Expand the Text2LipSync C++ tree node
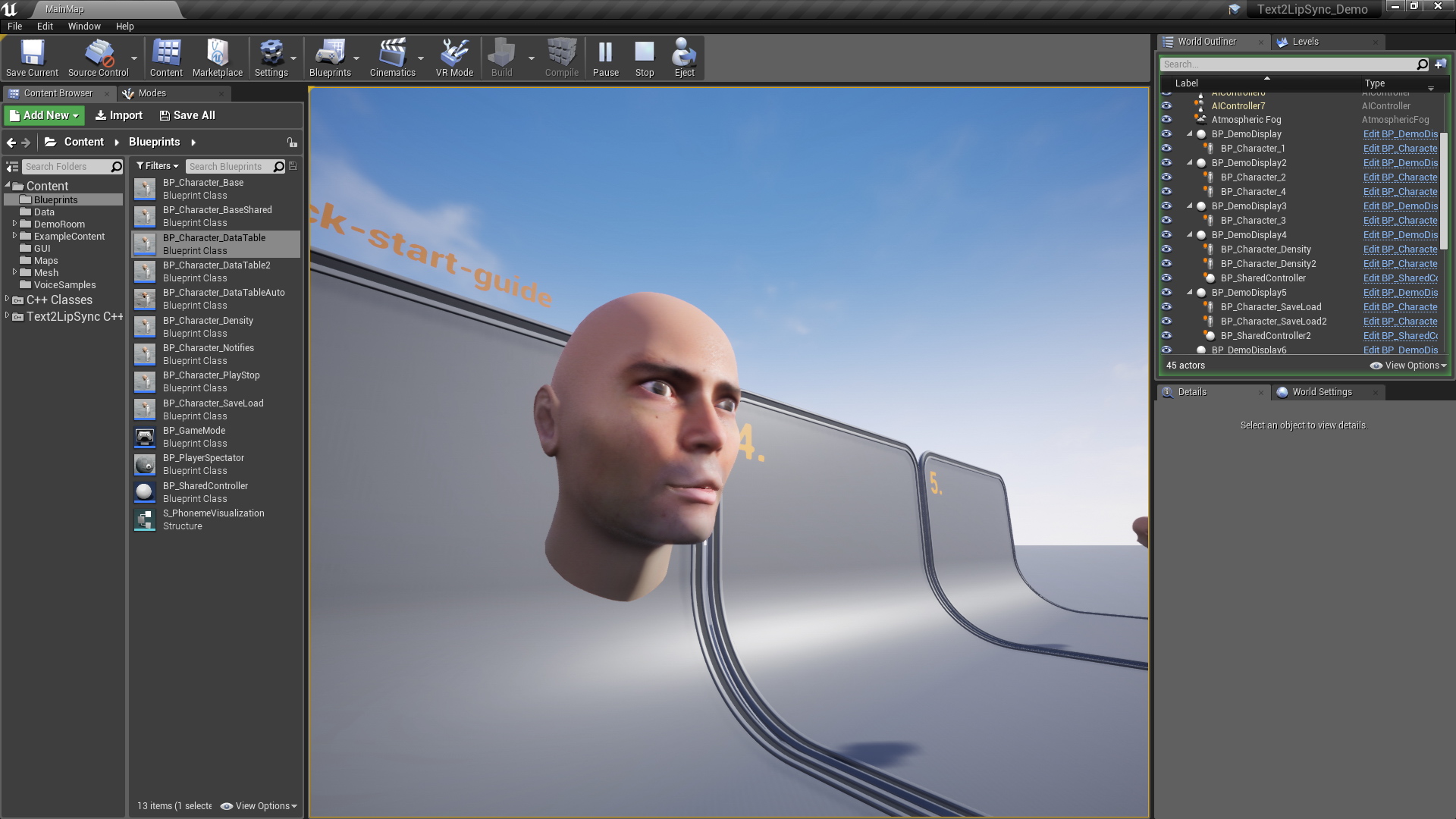Image resolution: width=1456 pixels, height=819 pixels. (9, 316)
